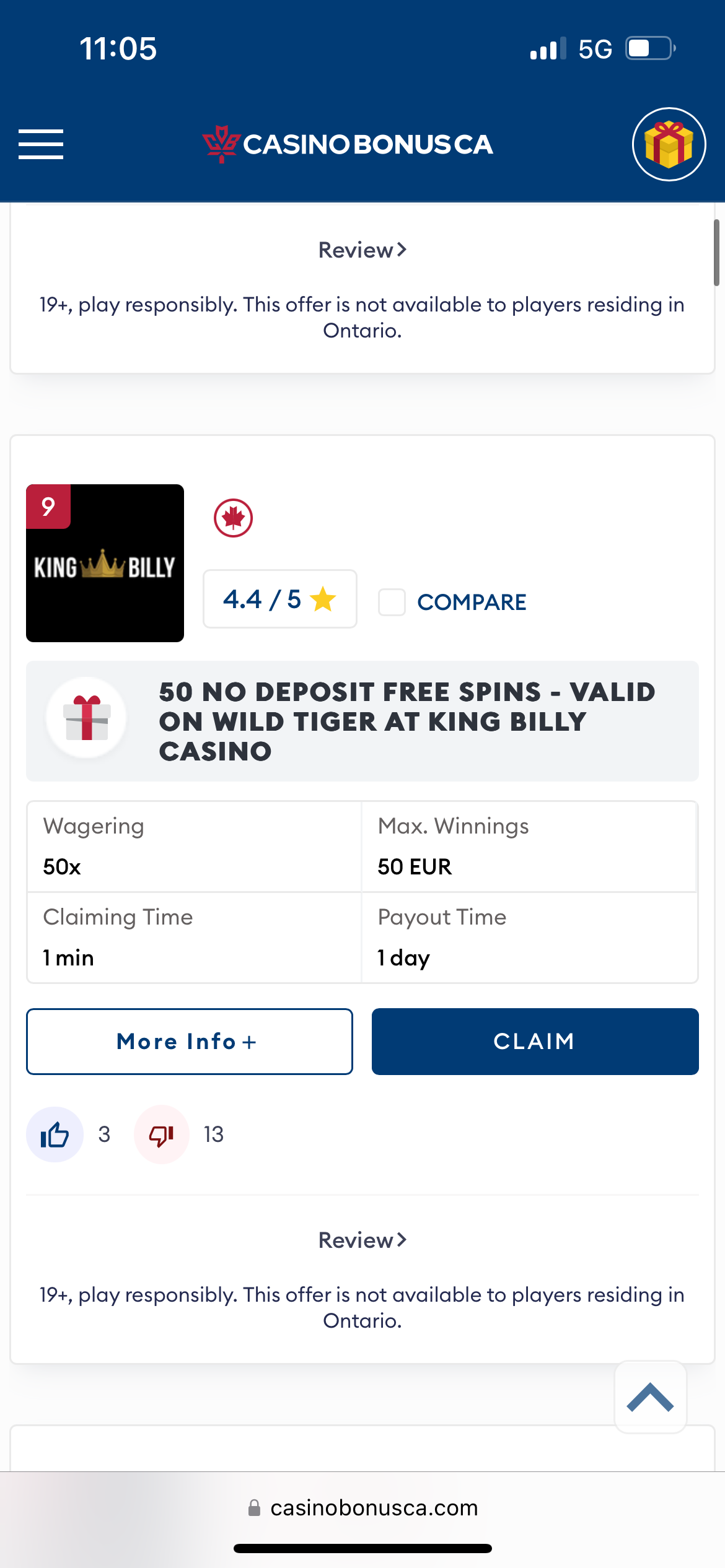Expand More Info for the King Billy bonus
The height and width of the screenshot is (1568, 725).
coord(189,1042)
